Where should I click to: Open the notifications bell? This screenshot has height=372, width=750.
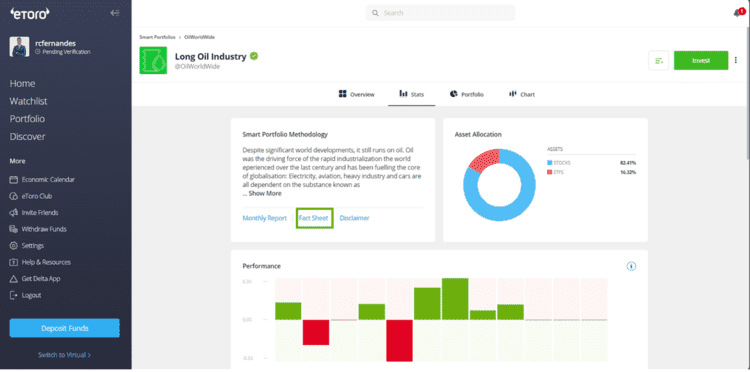(738, 13)
